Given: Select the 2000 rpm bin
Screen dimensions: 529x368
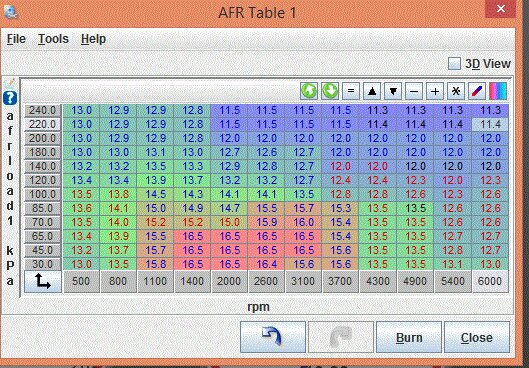Looking at the screenshot, I should [x=229, y=281].
